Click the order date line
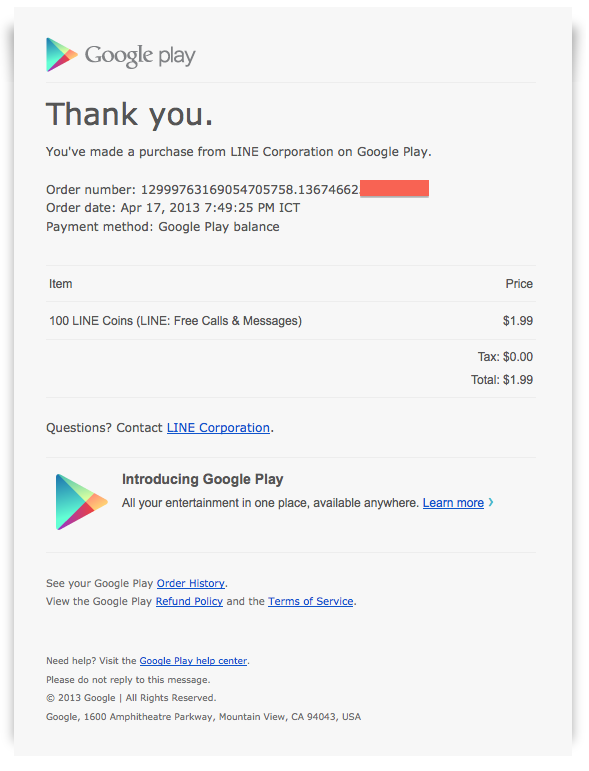This screenshot has height=771, width=589. click(173, 208)
